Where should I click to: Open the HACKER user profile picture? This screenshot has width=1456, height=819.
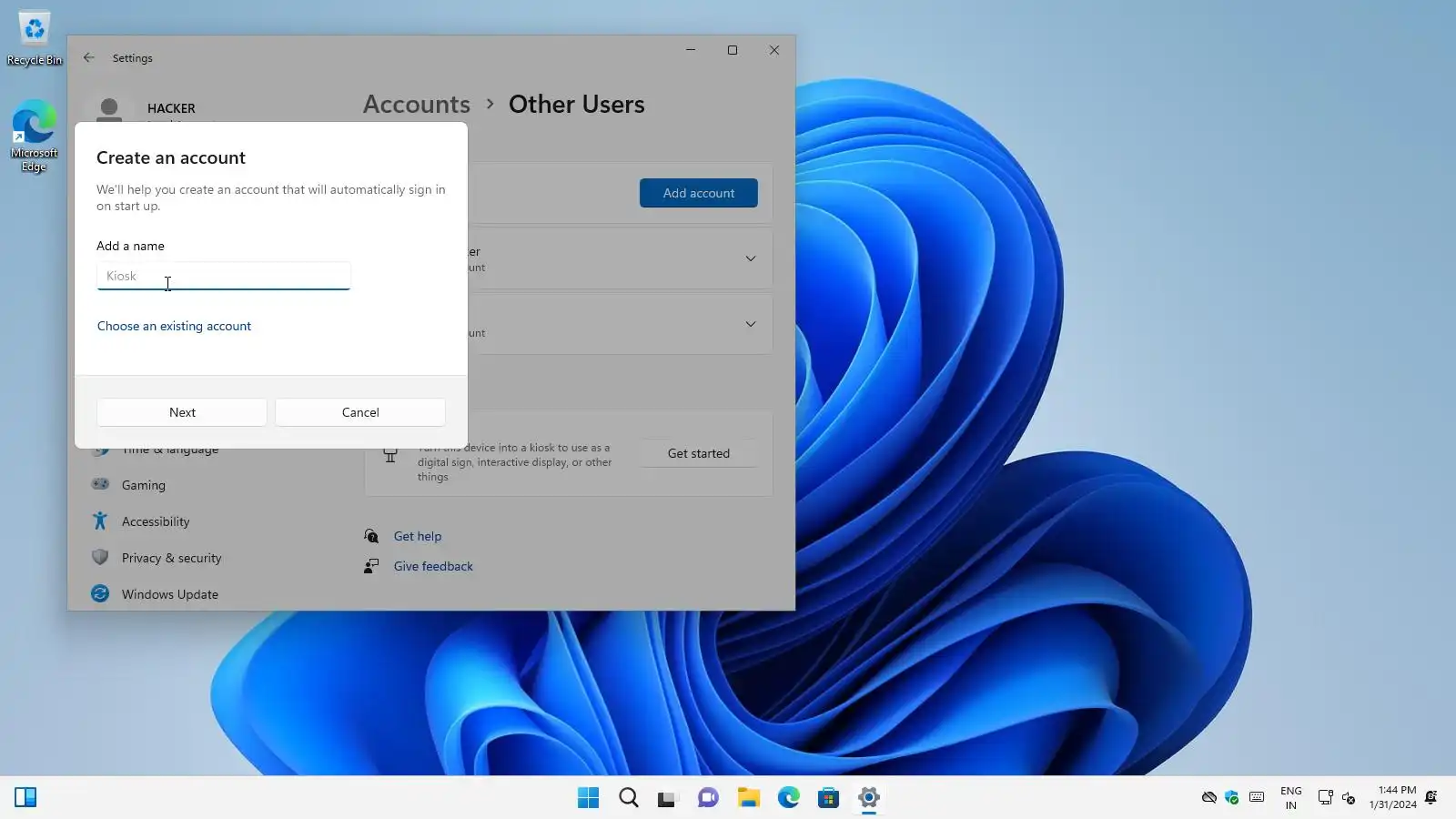pyautogui.click(x=109, y=110)
